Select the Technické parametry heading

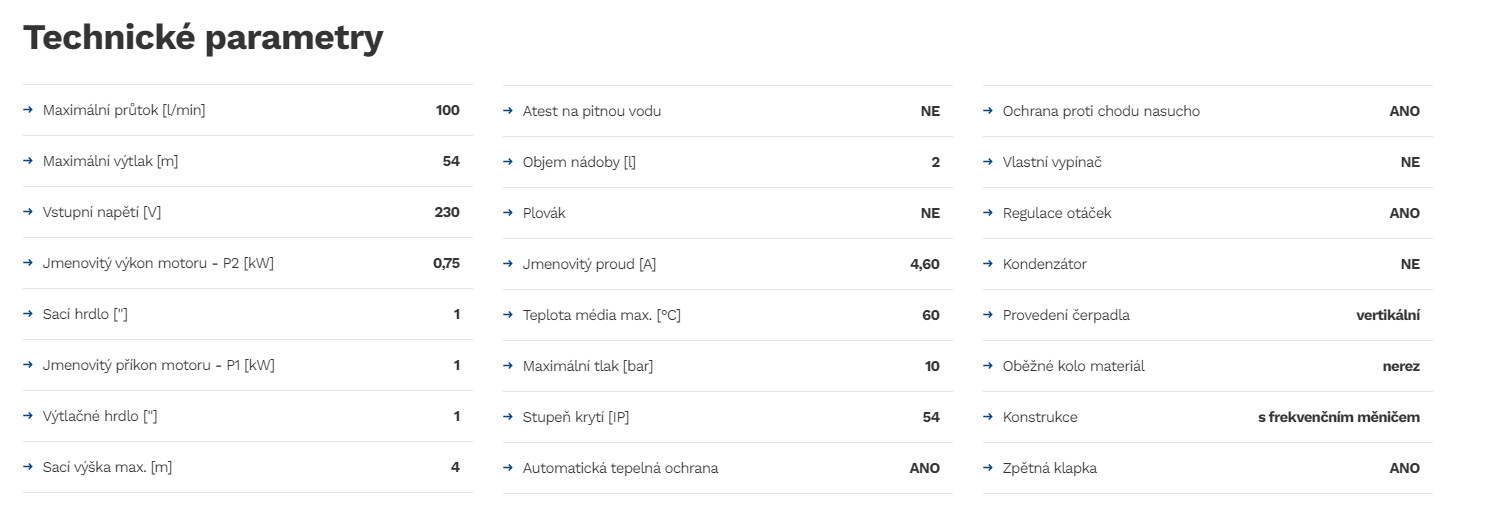point(203,38)
